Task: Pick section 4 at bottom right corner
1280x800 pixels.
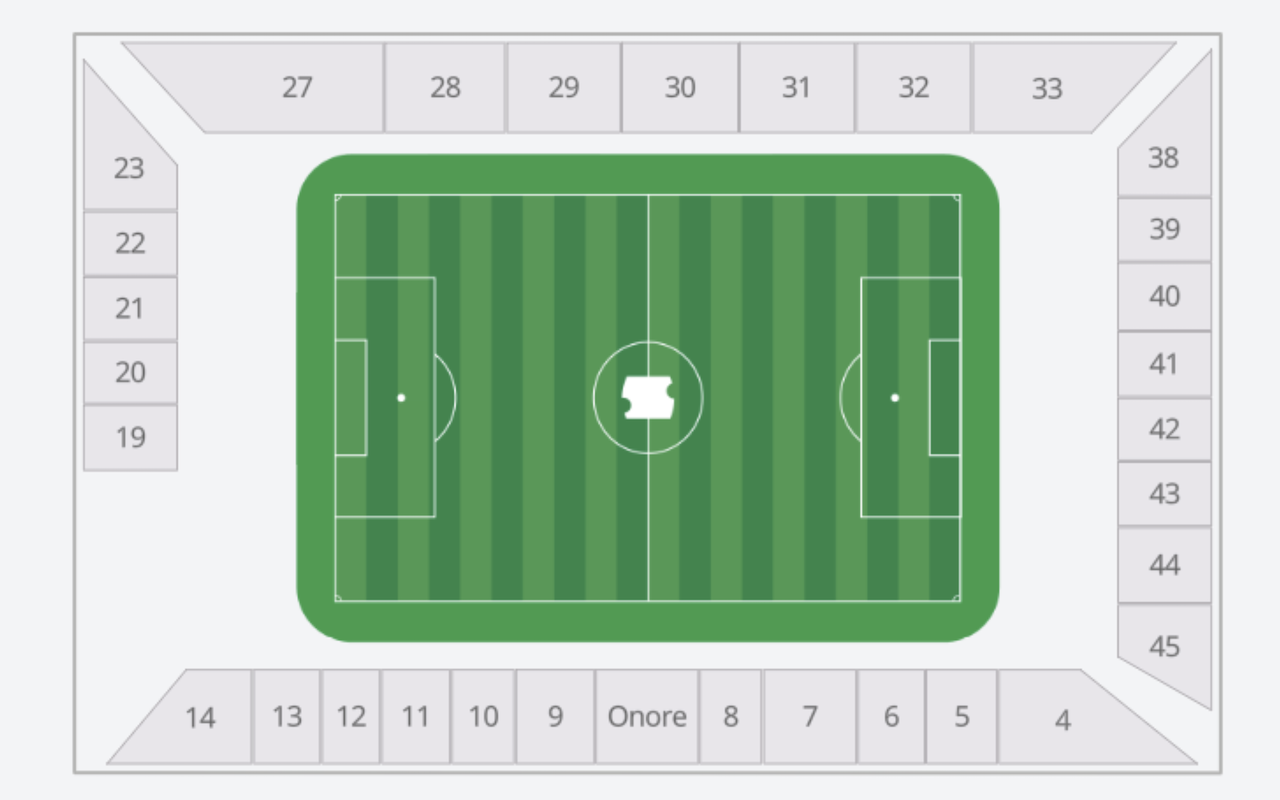Action: click(x=1080, y=718)
